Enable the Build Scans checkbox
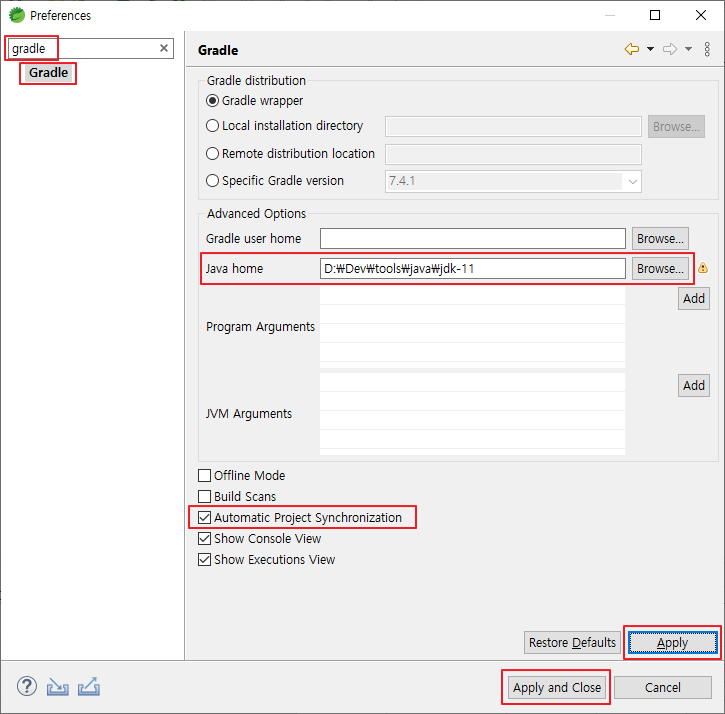The image size is (725, 714). pyautogui.click(x=204, y=496)
